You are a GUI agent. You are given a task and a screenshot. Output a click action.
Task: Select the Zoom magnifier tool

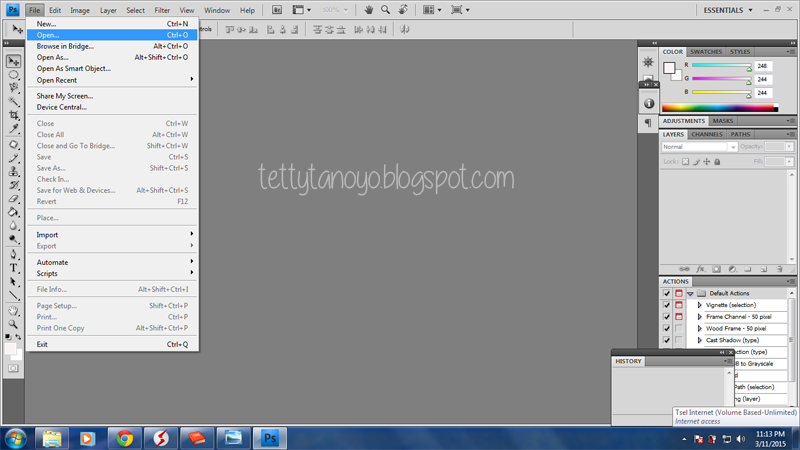coord(14,324)
